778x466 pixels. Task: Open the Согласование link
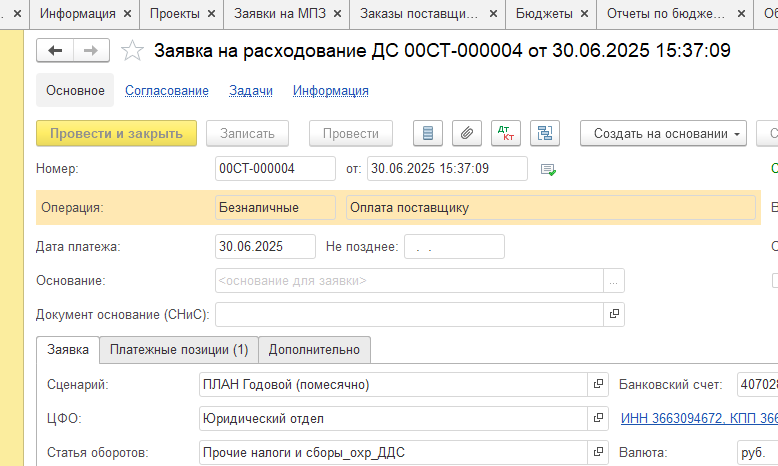click(x=166, y=91)
